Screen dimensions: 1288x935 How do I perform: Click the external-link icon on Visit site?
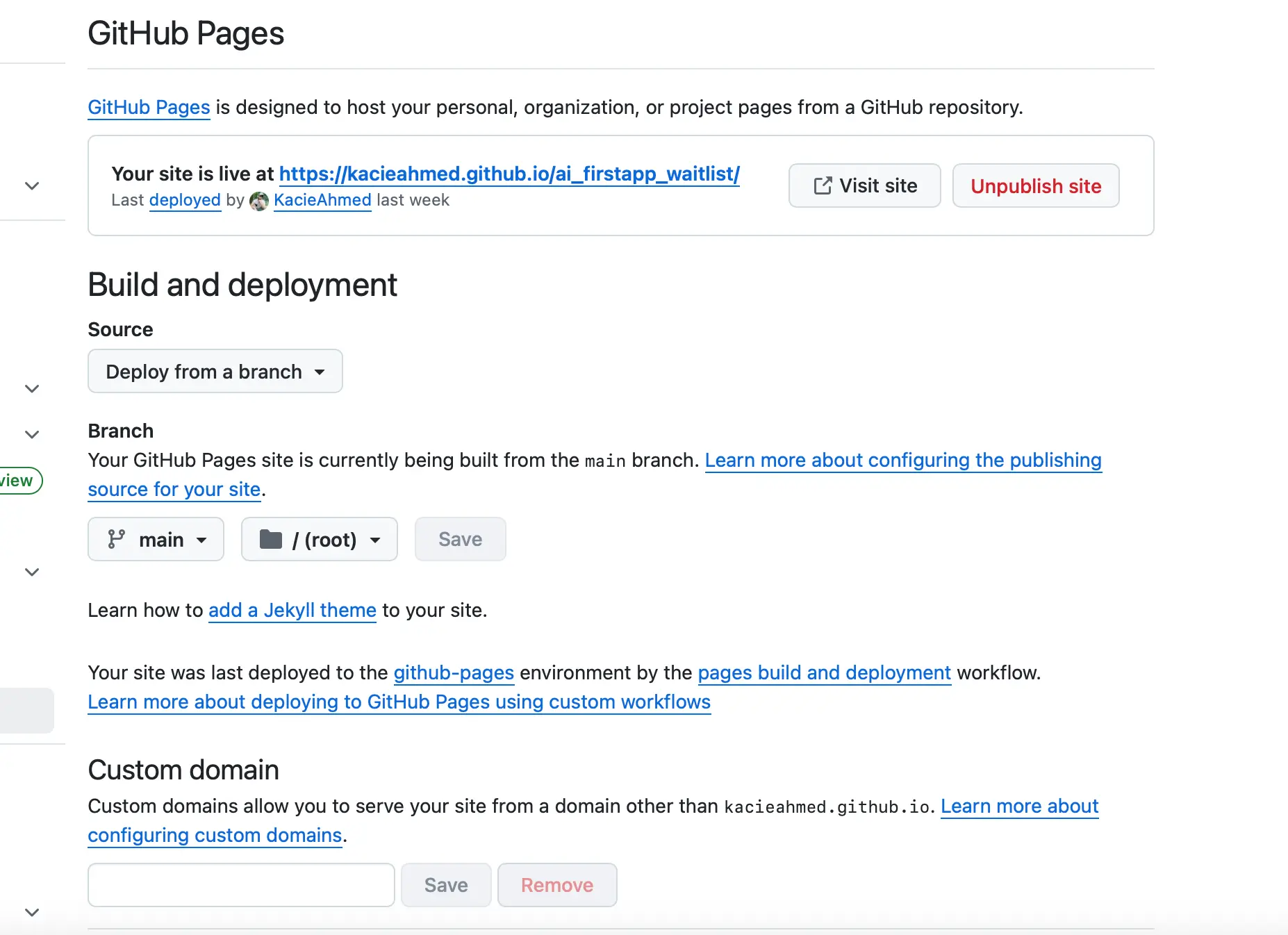click(x=822, y=185)
